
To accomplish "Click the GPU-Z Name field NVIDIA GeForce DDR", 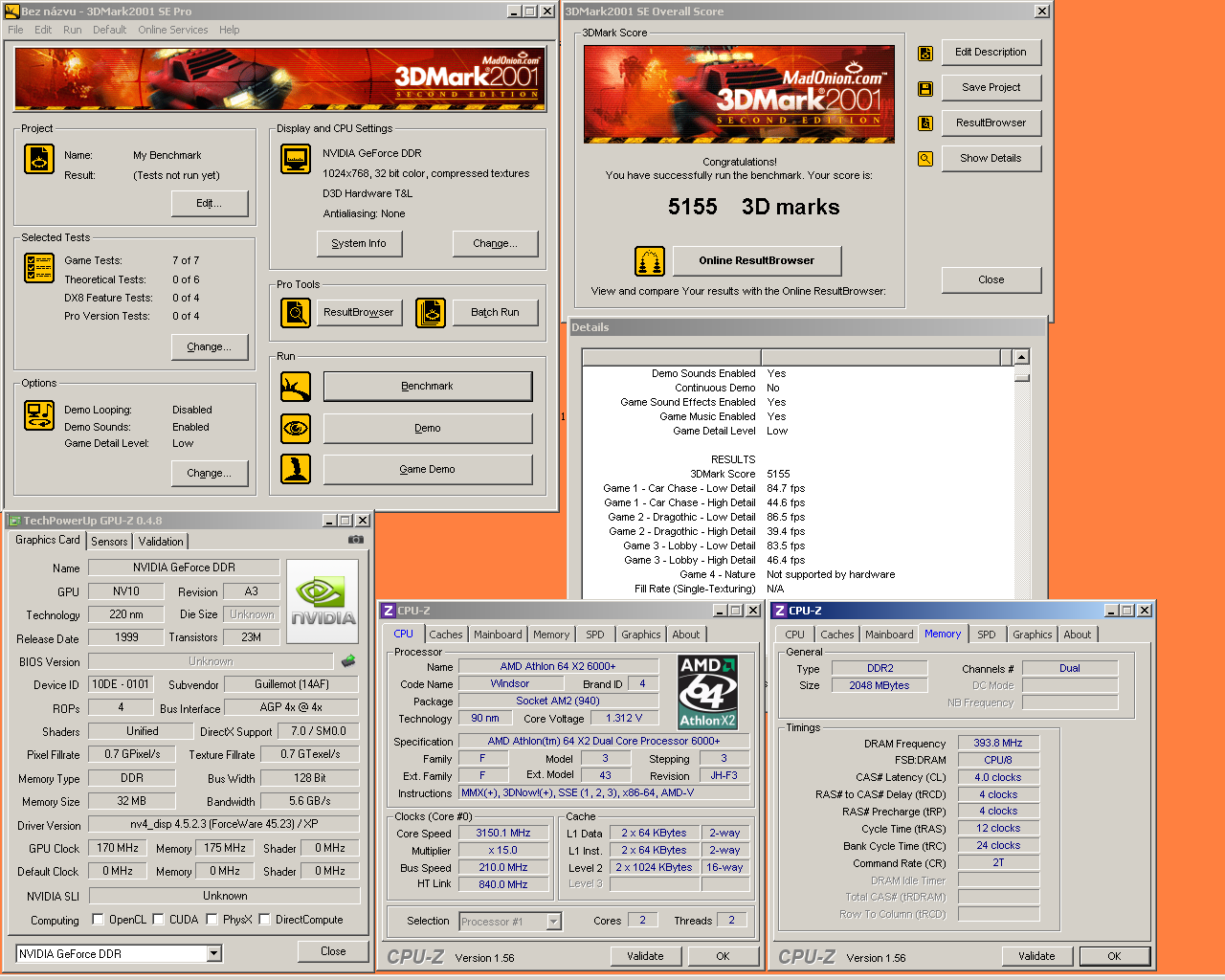I will click(x=184, y=568).
